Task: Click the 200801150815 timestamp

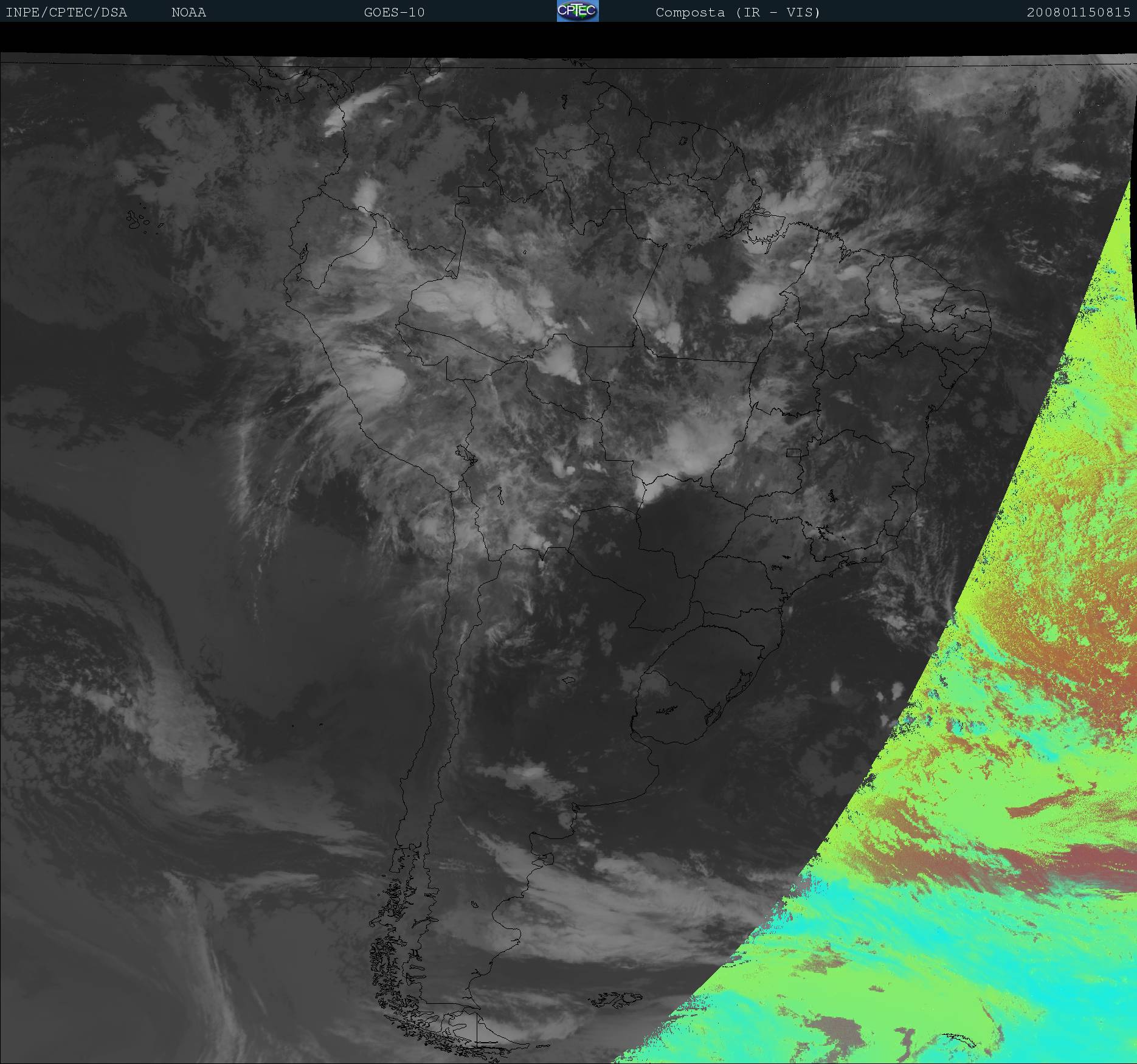Action: pyautogui.click(x=1078, y=12)
